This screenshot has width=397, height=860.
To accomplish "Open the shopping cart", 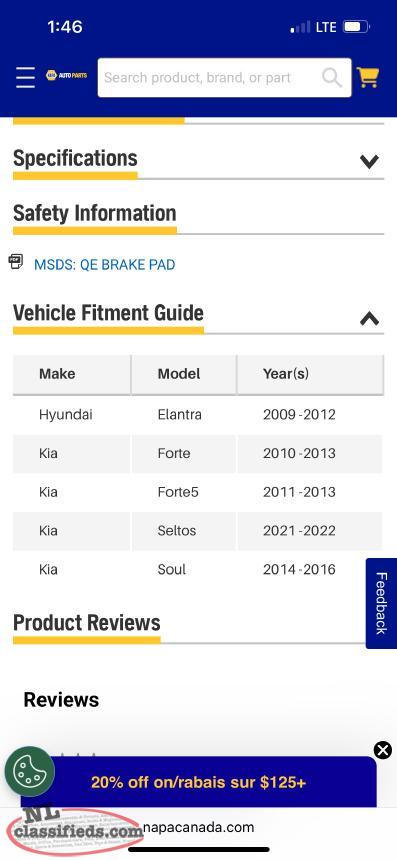I will [x=368, y=77].
